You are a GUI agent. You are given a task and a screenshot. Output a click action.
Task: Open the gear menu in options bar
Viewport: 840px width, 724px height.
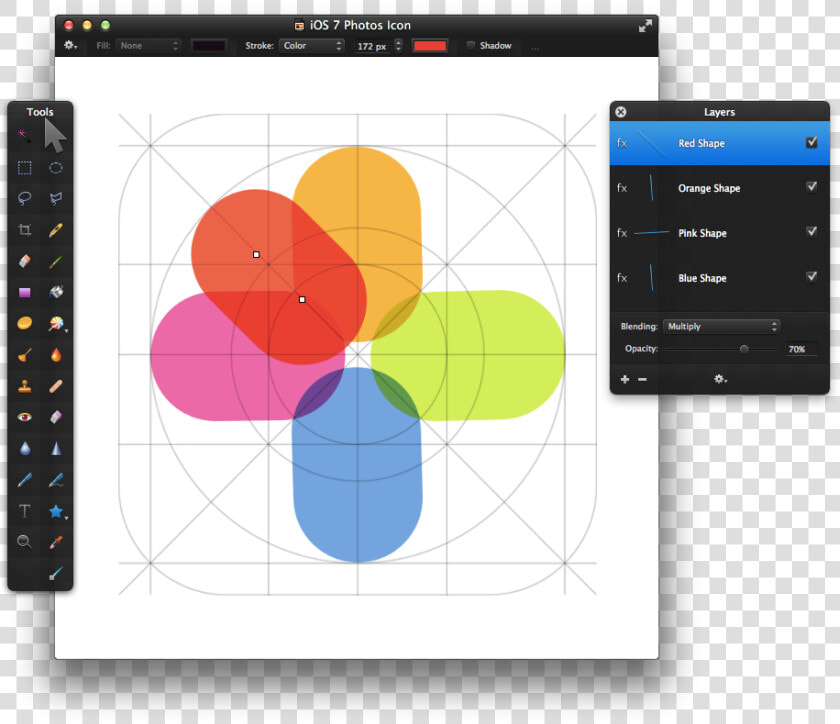70,46
